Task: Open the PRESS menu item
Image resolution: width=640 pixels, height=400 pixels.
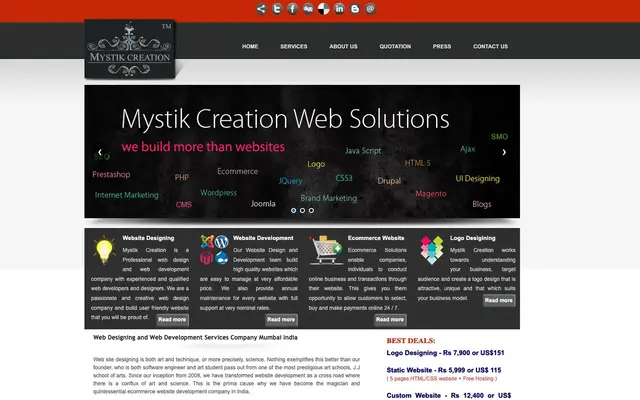Action: pyautogui.click(x=442, y=47)
